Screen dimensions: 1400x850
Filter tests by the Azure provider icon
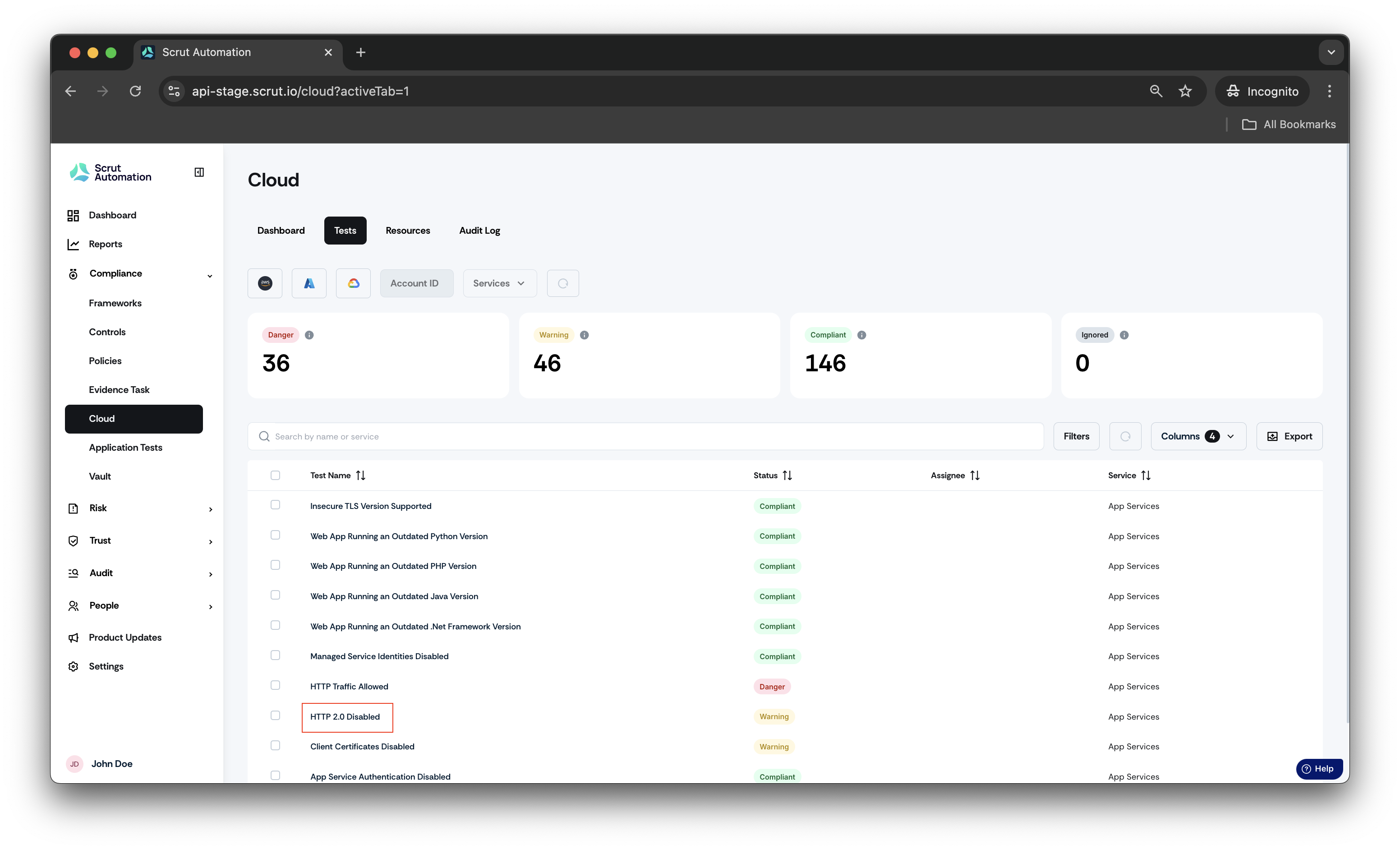point(309,283)
